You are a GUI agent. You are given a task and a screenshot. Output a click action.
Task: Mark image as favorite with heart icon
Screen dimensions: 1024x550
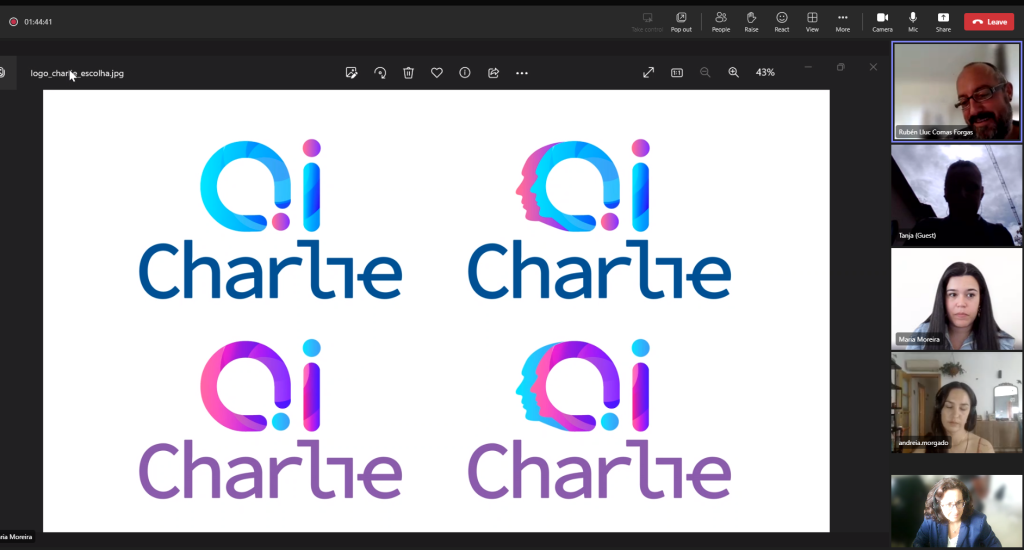(437, 73)
